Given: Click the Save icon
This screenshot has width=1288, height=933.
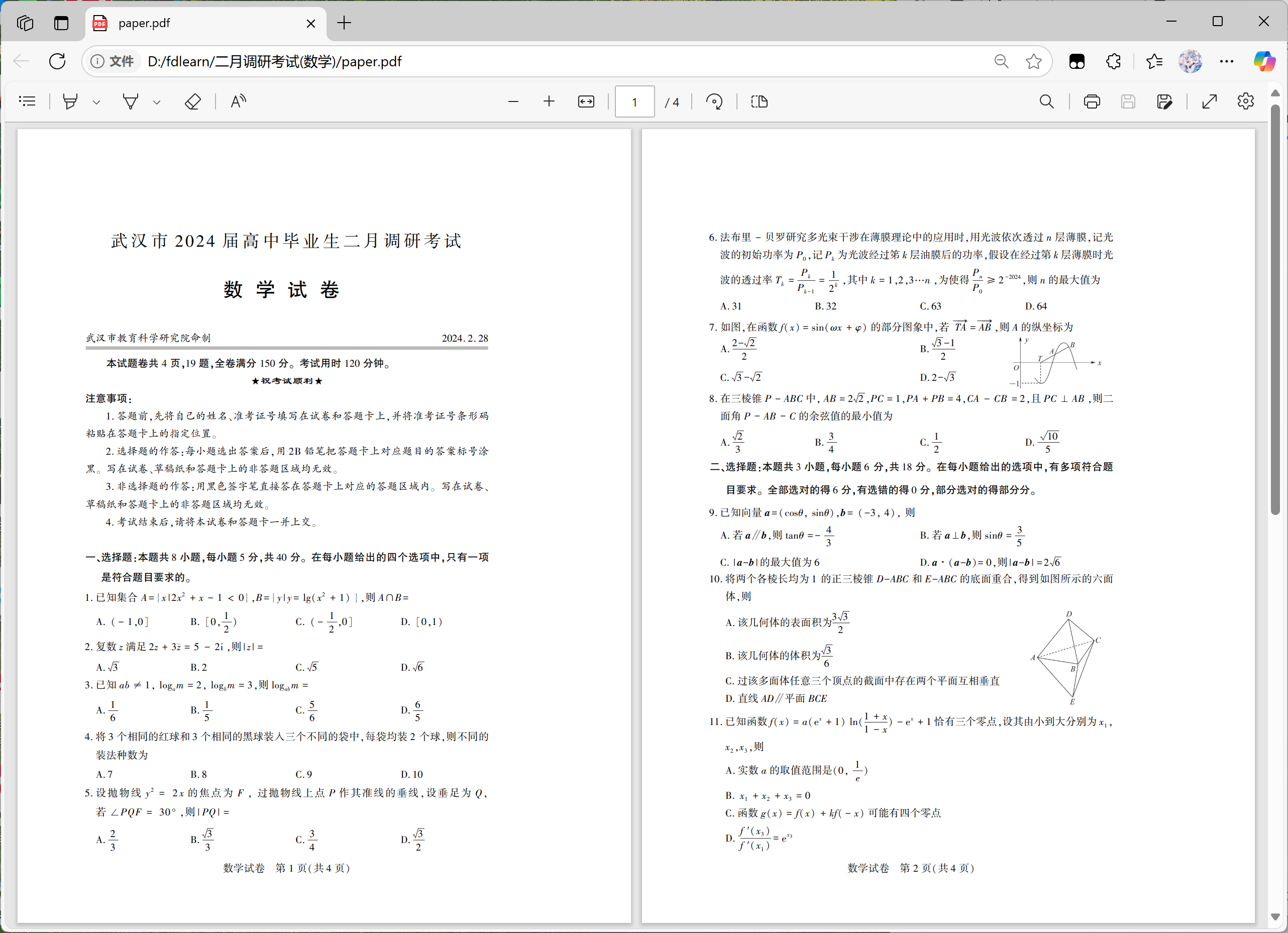Looking at the screenshot, I should click(1128, 101).
